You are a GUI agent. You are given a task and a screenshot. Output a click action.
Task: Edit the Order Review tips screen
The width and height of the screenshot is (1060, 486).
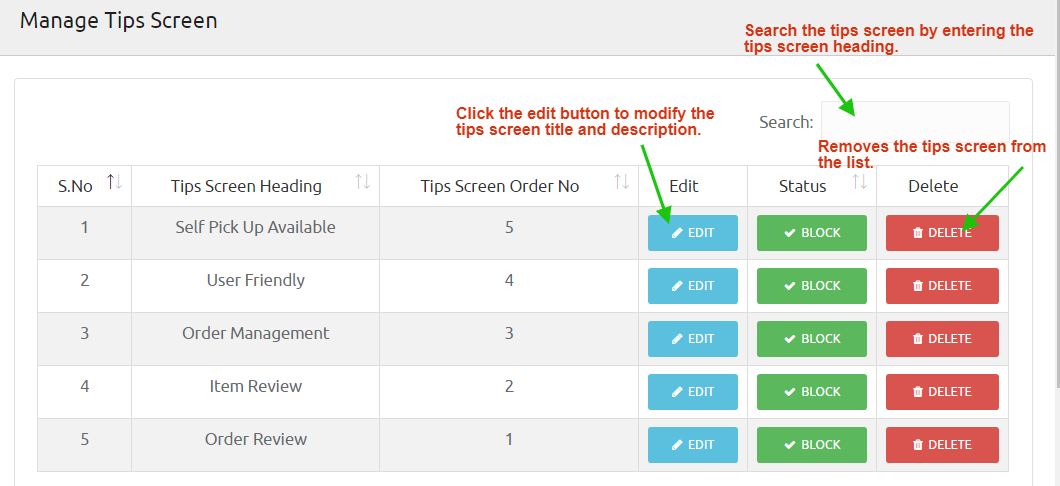pos(693,445)
